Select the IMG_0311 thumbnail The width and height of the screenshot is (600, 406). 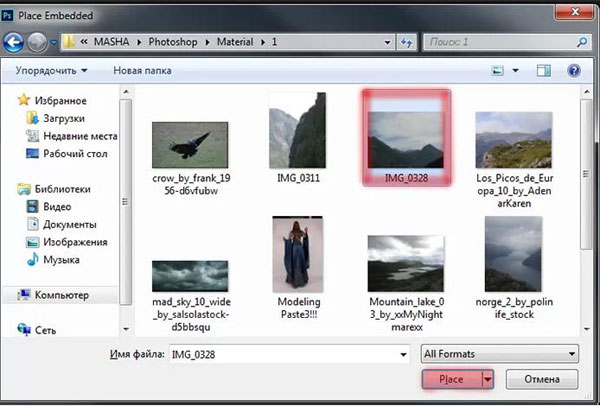tap(298, 130)
